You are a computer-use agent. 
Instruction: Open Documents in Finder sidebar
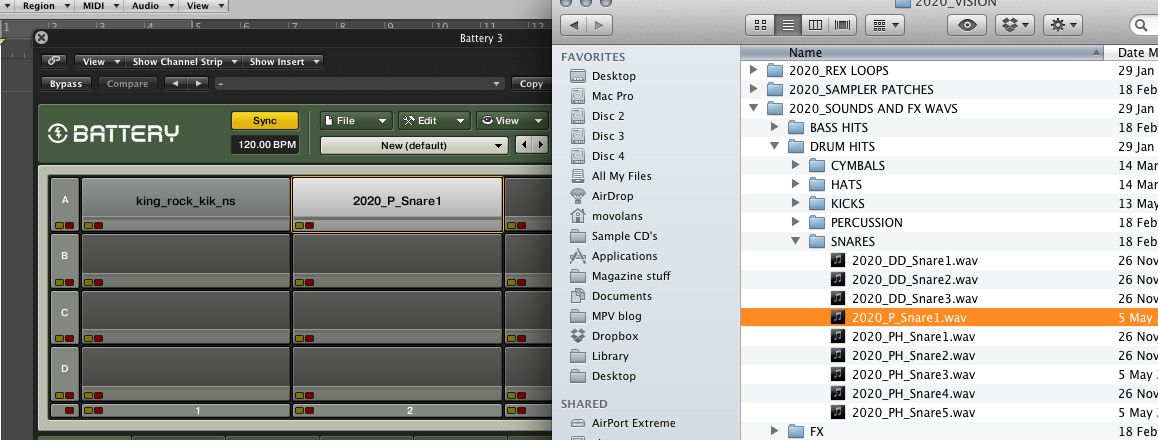click(x=621, y=295)
